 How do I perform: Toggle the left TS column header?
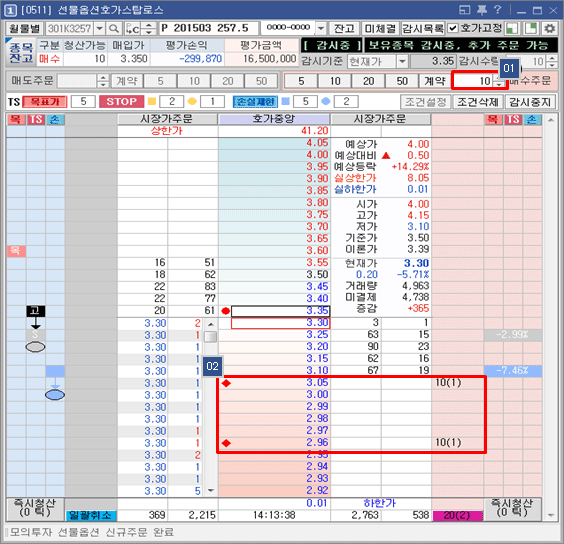click(36, 119)
